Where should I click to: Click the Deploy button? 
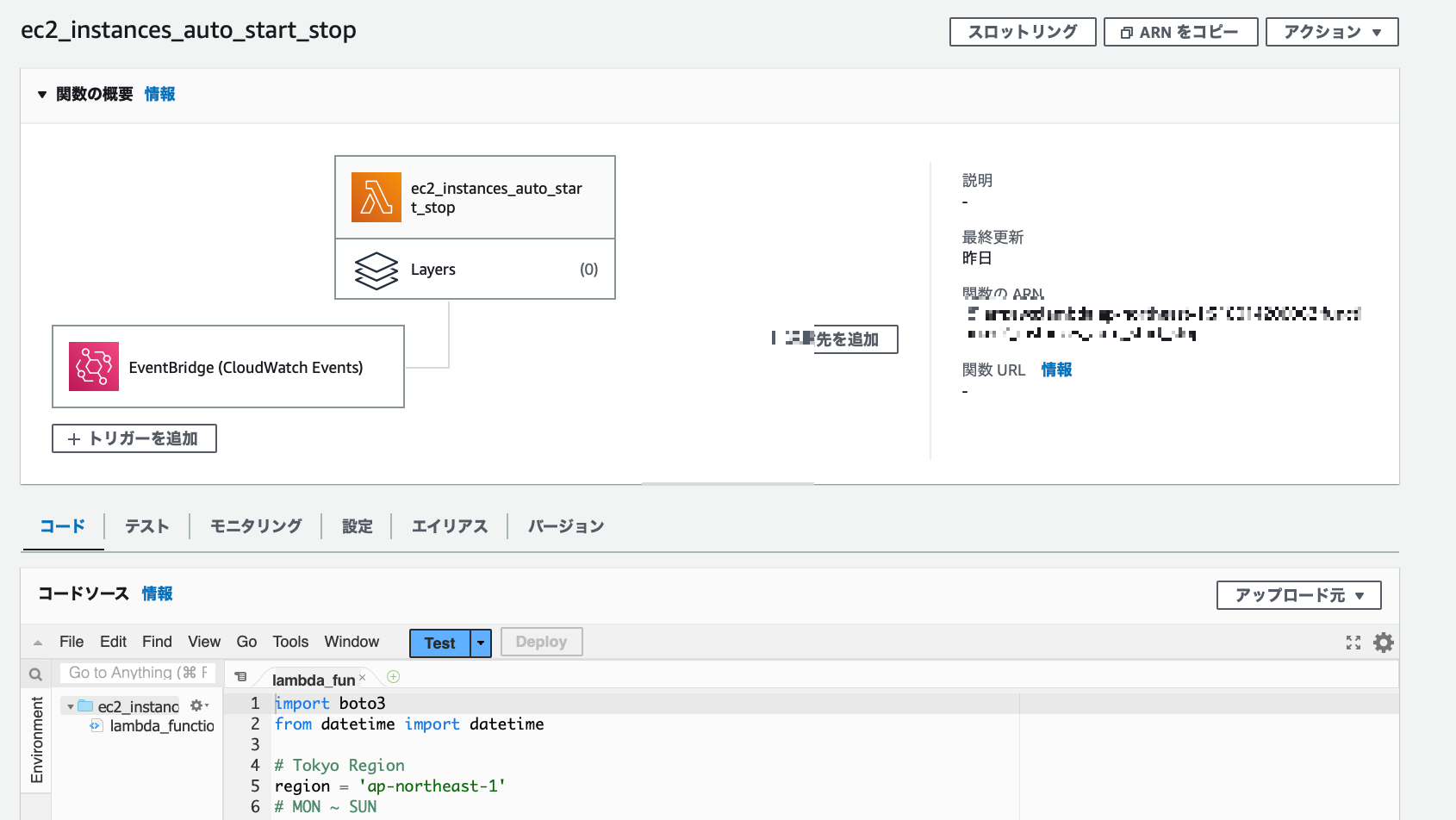541,642
